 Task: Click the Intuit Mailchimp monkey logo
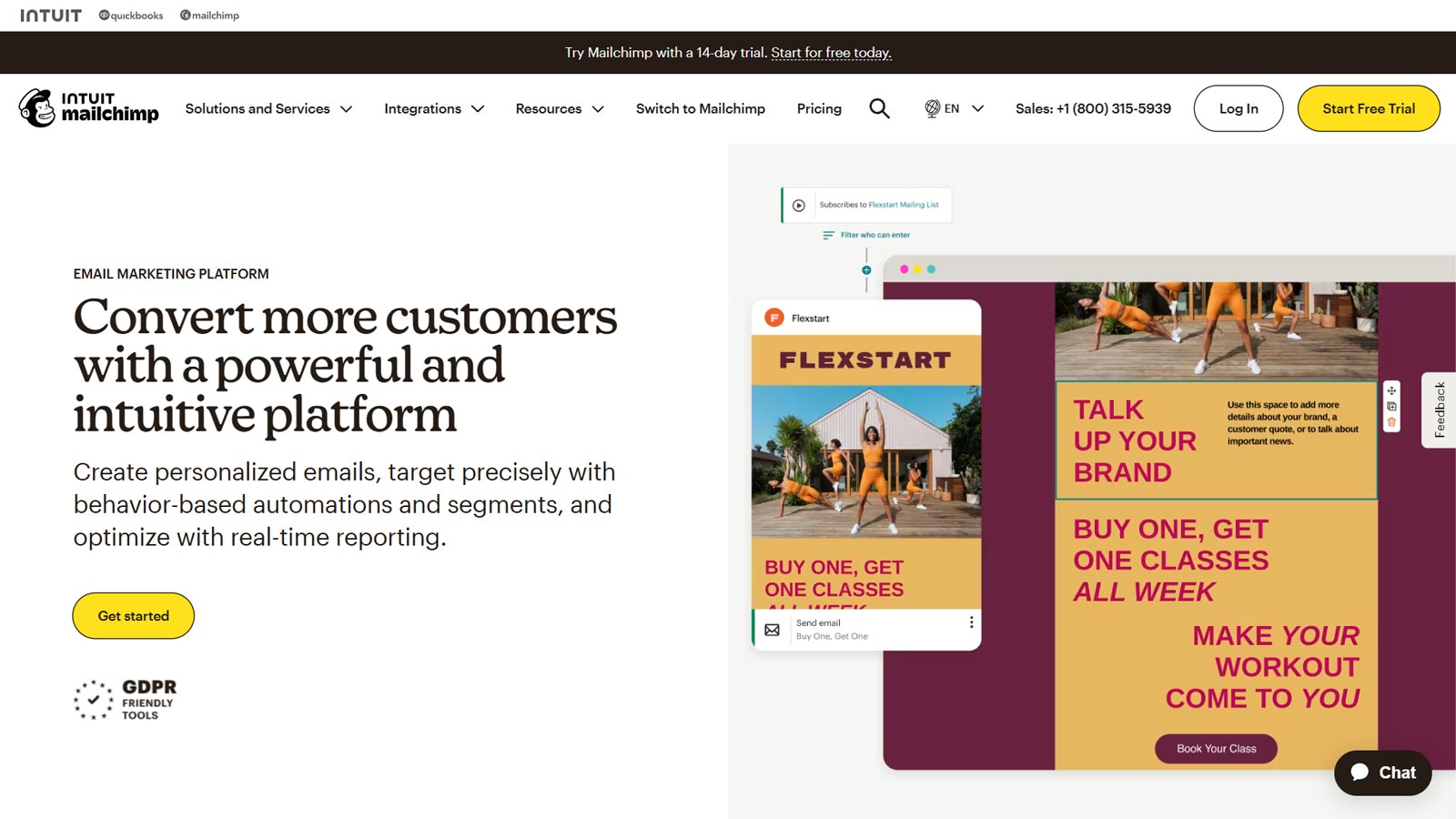tap(88, 108)
